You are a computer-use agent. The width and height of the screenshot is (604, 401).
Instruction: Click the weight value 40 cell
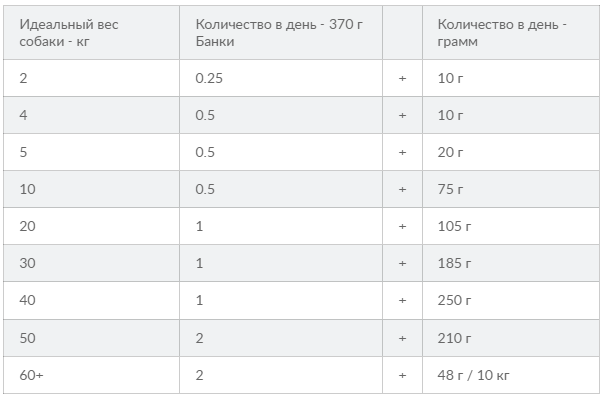(x=91, y=300)
